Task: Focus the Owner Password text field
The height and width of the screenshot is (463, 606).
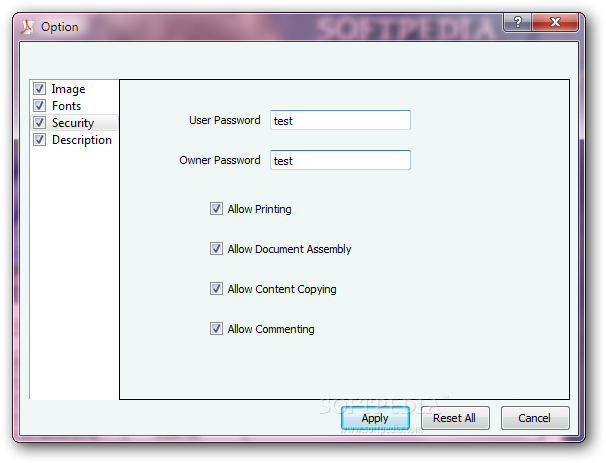Action: pos(340,160)
